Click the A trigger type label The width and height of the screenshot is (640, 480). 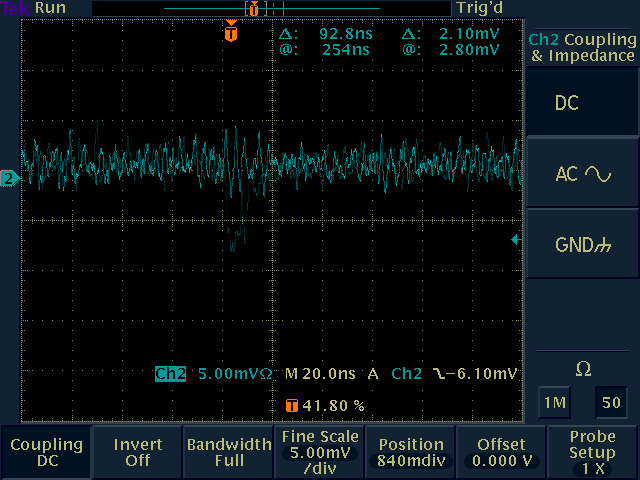[x=373, y=373]
